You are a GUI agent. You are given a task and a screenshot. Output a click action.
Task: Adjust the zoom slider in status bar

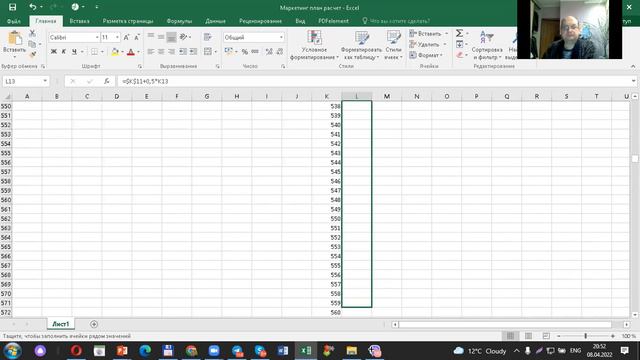(x=585, y=336)
